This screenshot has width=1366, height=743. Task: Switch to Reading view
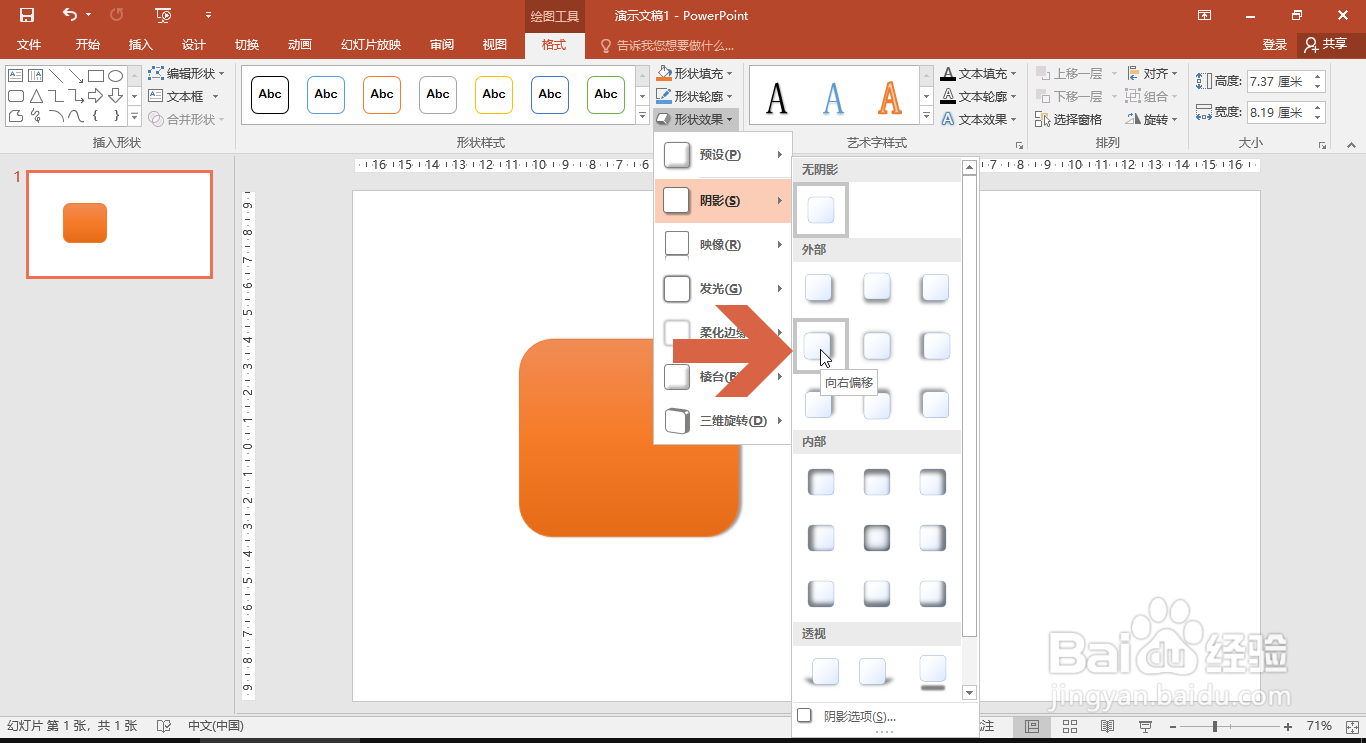point(1108,726)
